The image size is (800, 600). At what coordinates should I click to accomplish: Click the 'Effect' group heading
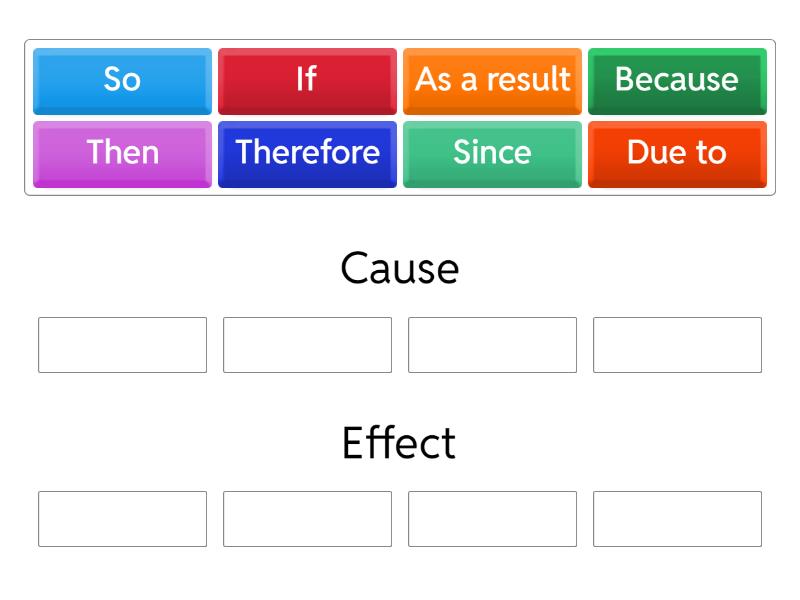coord(399,443)
